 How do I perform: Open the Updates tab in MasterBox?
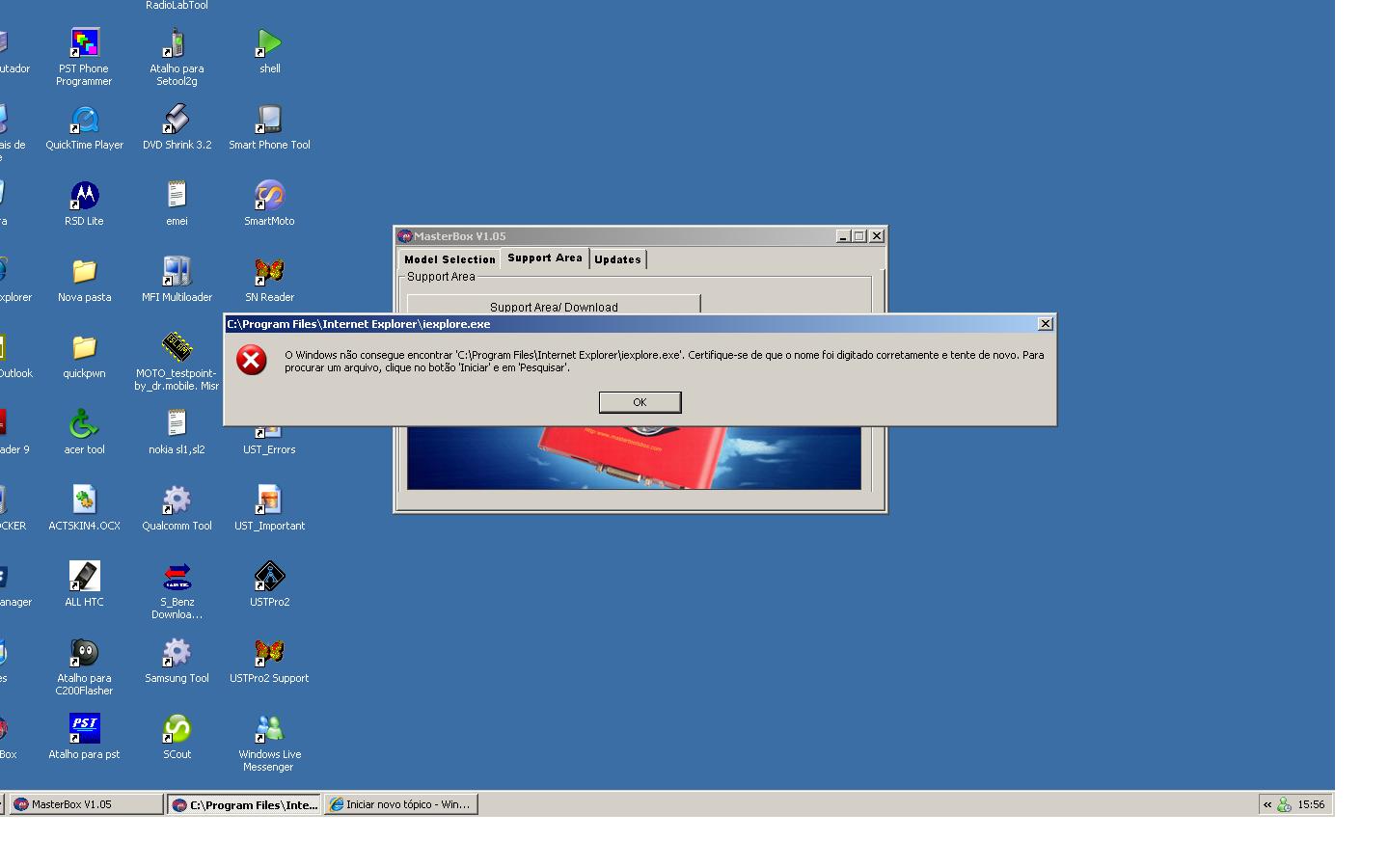click(617, 259)
